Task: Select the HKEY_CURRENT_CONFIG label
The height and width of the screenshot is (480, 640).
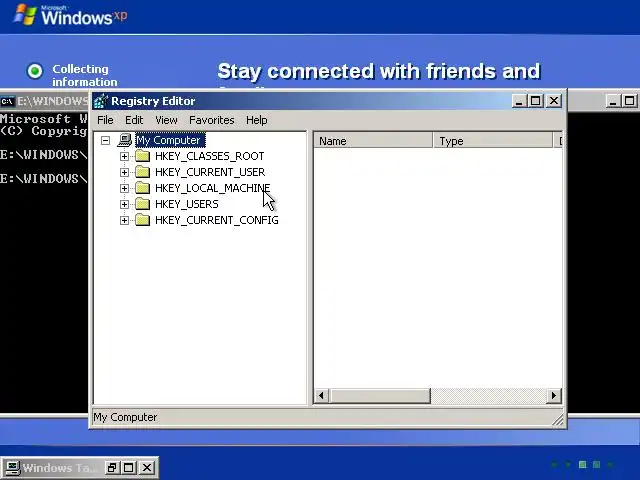Action: [217, 220]
